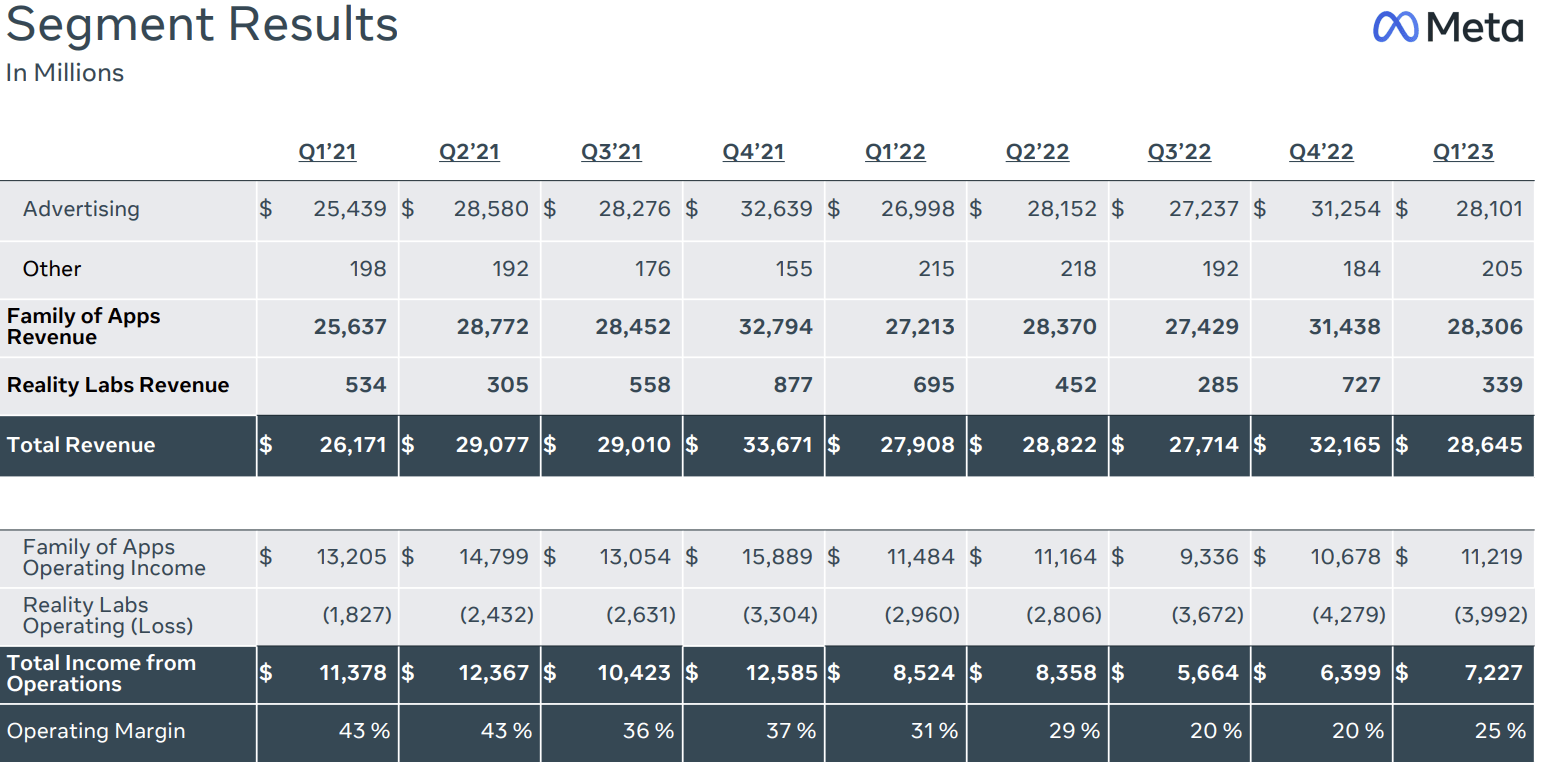Choose the Q2'22 column header
The width and height of the screenshot is (1560, 778).
click(1037, 152)
